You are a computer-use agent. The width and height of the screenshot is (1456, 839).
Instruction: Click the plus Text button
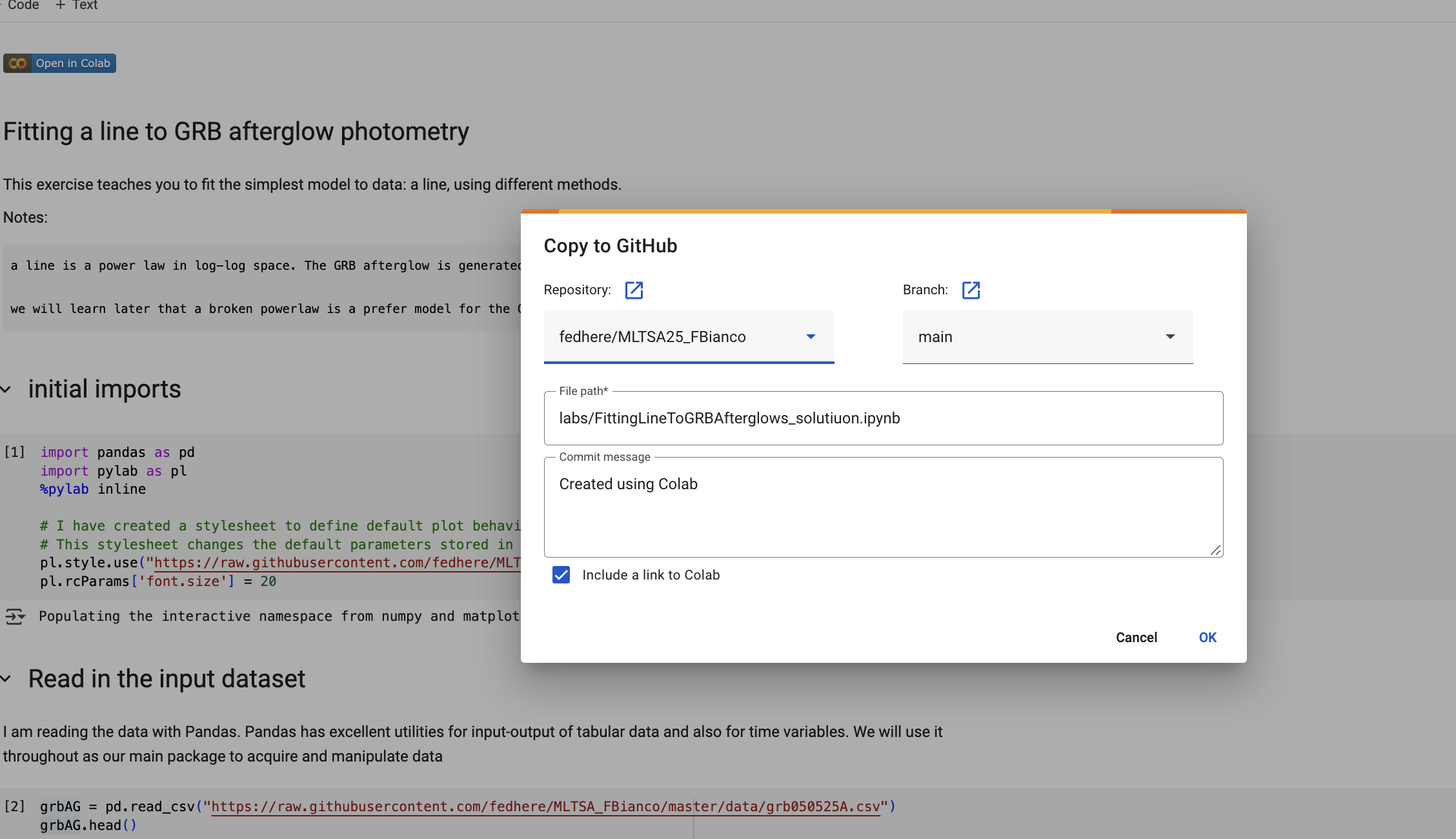(x=76, y=5)
